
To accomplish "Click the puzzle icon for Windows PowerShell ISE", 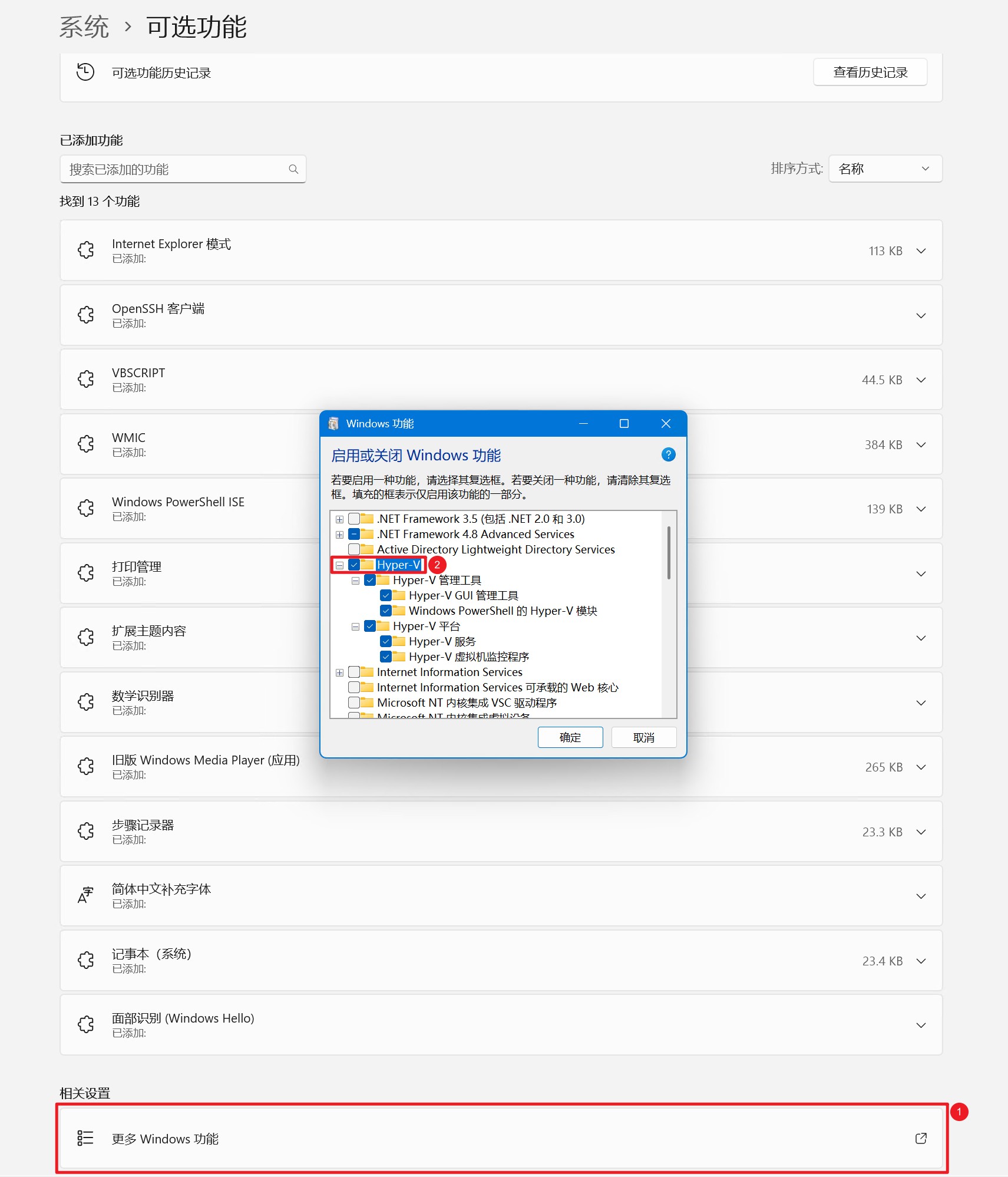I will [x=86, y=508].
